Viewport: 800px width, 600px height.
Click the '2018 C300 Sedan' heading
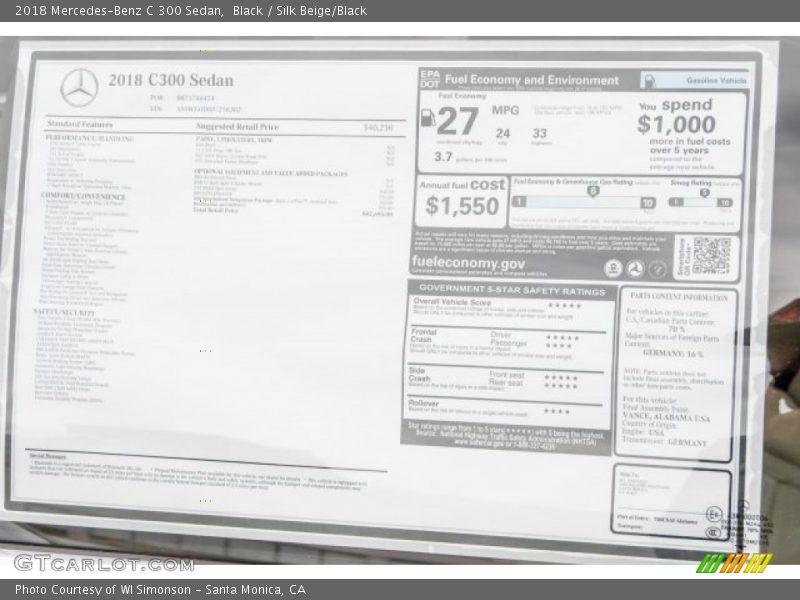pos(170,80)
